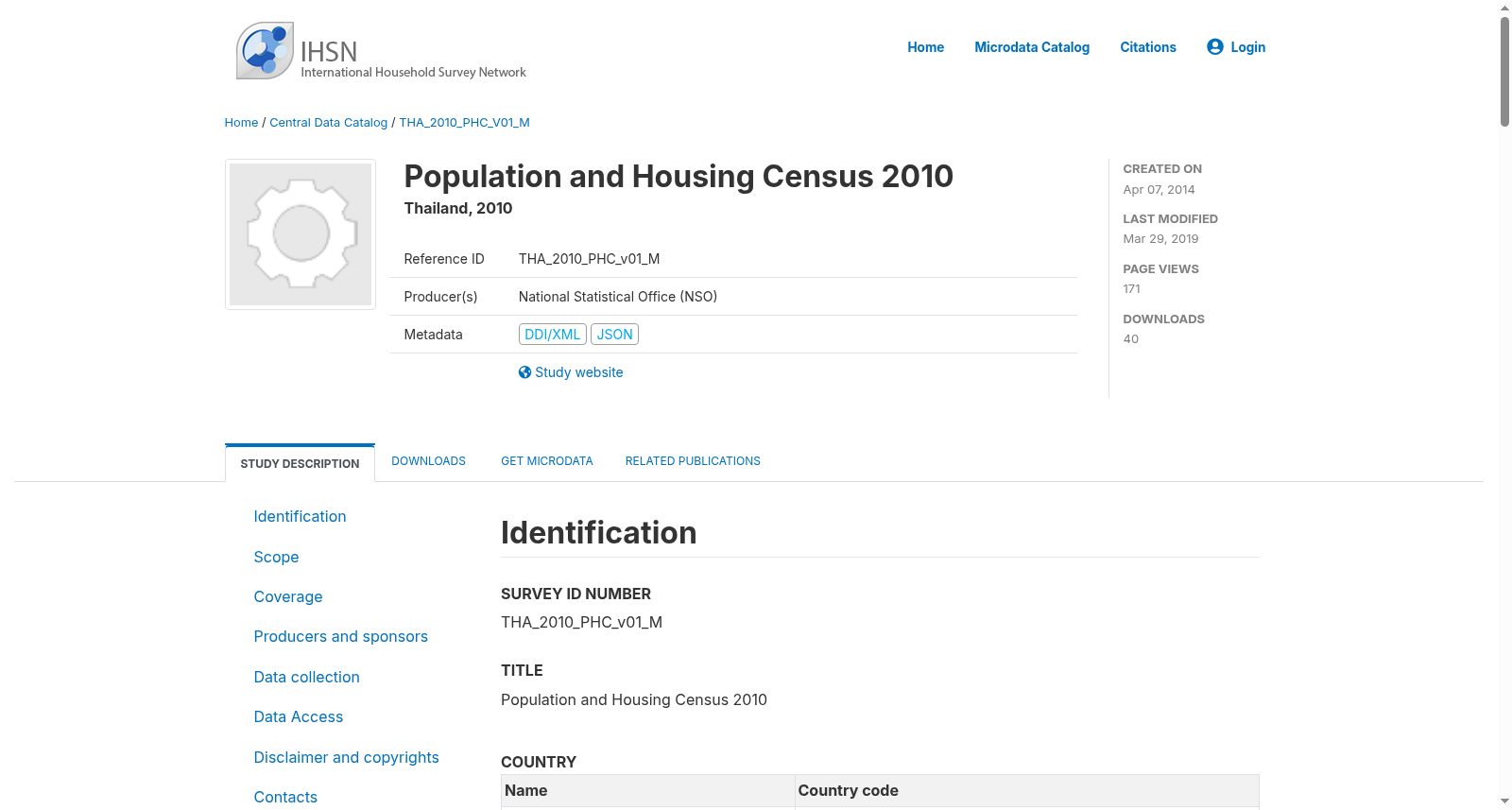This screenshot has width=1512, height=810.
Task: Download DDI/XML metadata
Action: pos(553,335)
